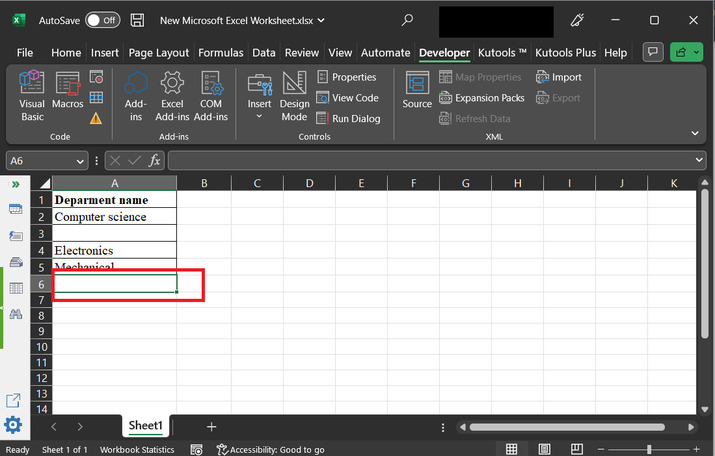Select the Deparment name header cell
Viewport: 715px width, 456px height.
[114, 200]
